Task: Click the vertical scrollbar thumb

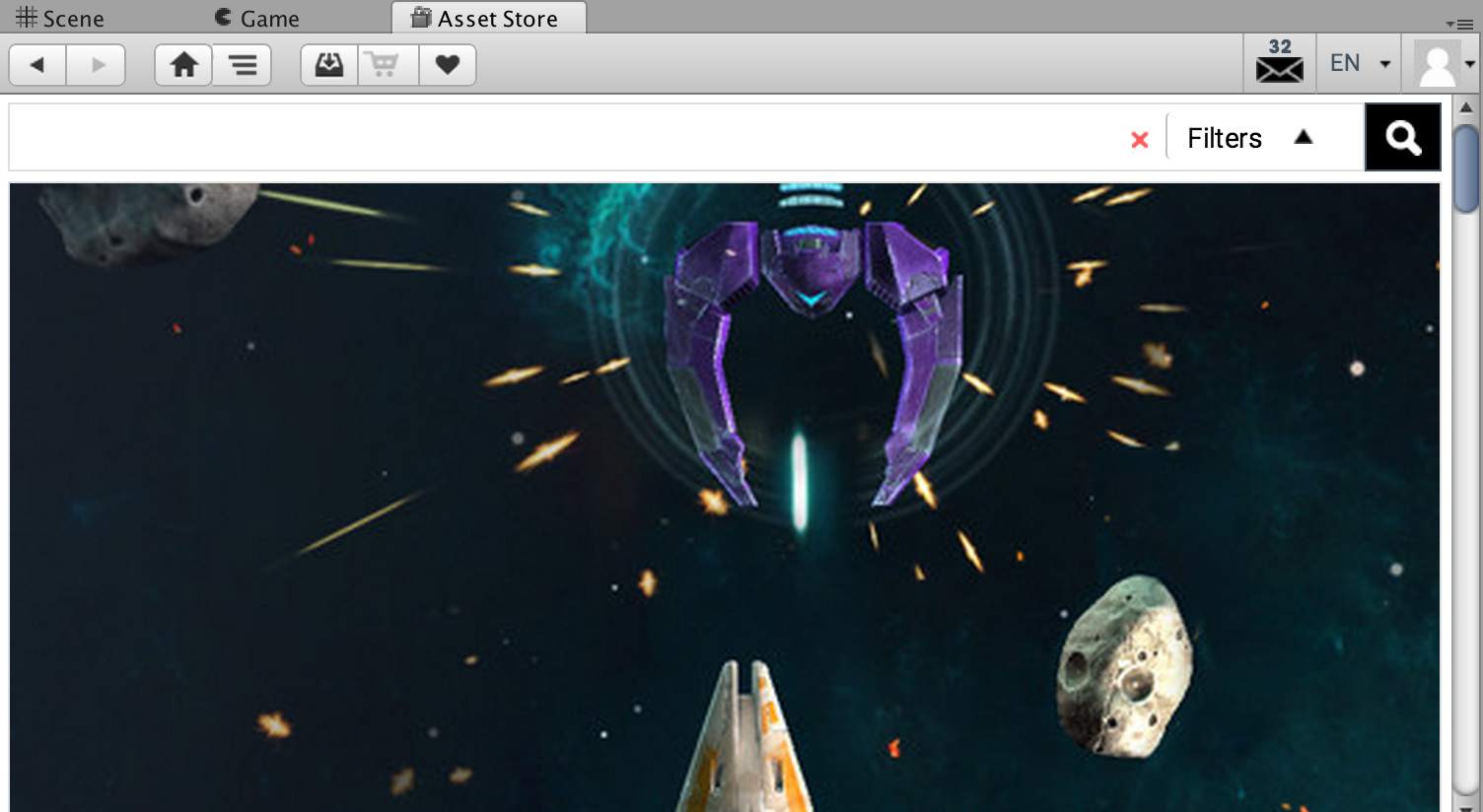Action: [x=1466, y=169]
